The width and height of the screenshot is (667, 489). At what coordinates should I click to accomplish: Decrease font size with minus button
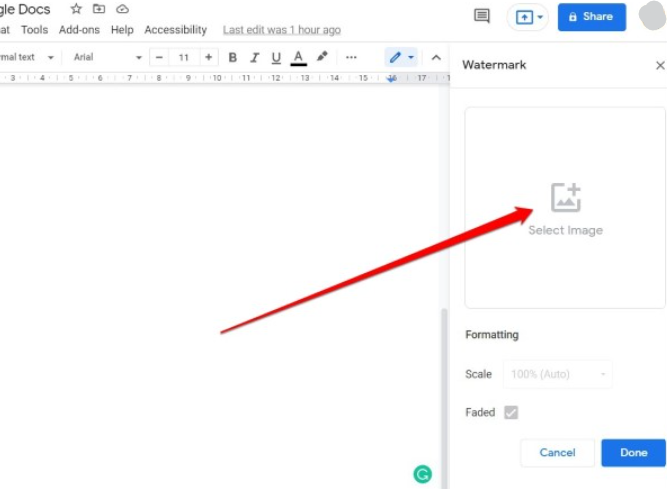click(x=159, y=57)
